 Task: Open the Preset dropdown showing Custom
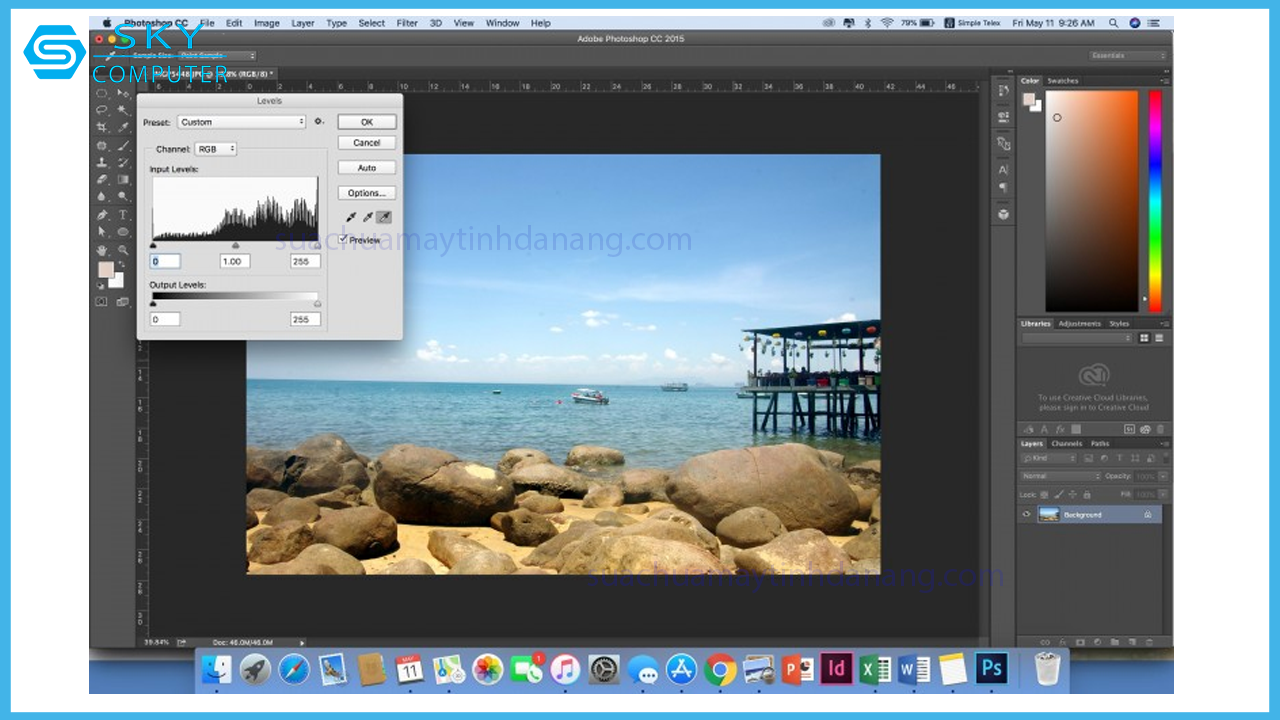click(x=241, y=122)
